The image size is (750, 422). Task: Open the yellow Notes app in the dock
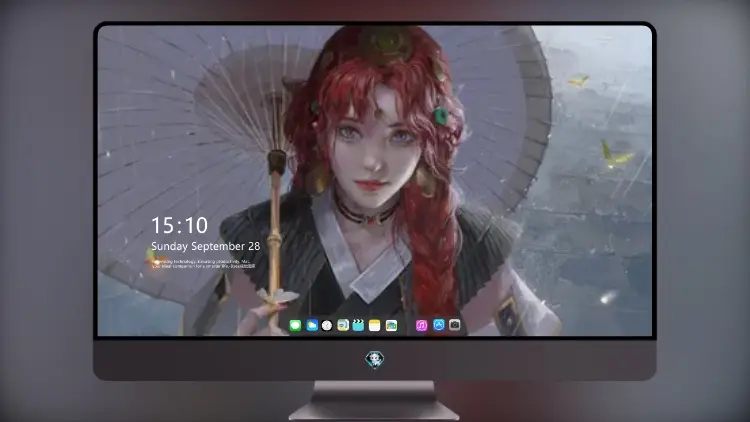[375, 326]
